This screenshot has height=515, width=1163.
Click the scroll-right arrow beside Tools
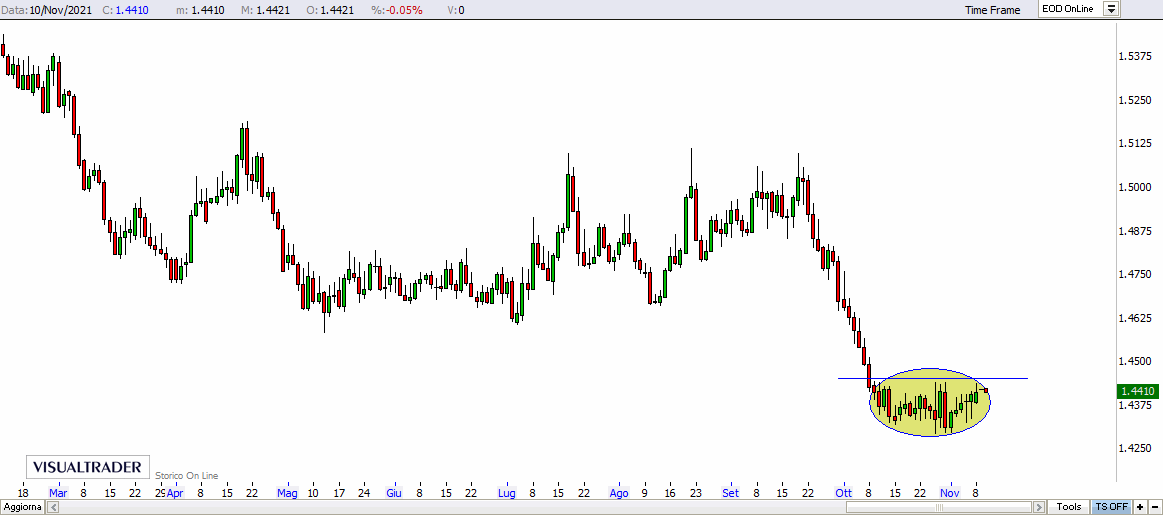tap(1039, 507)
